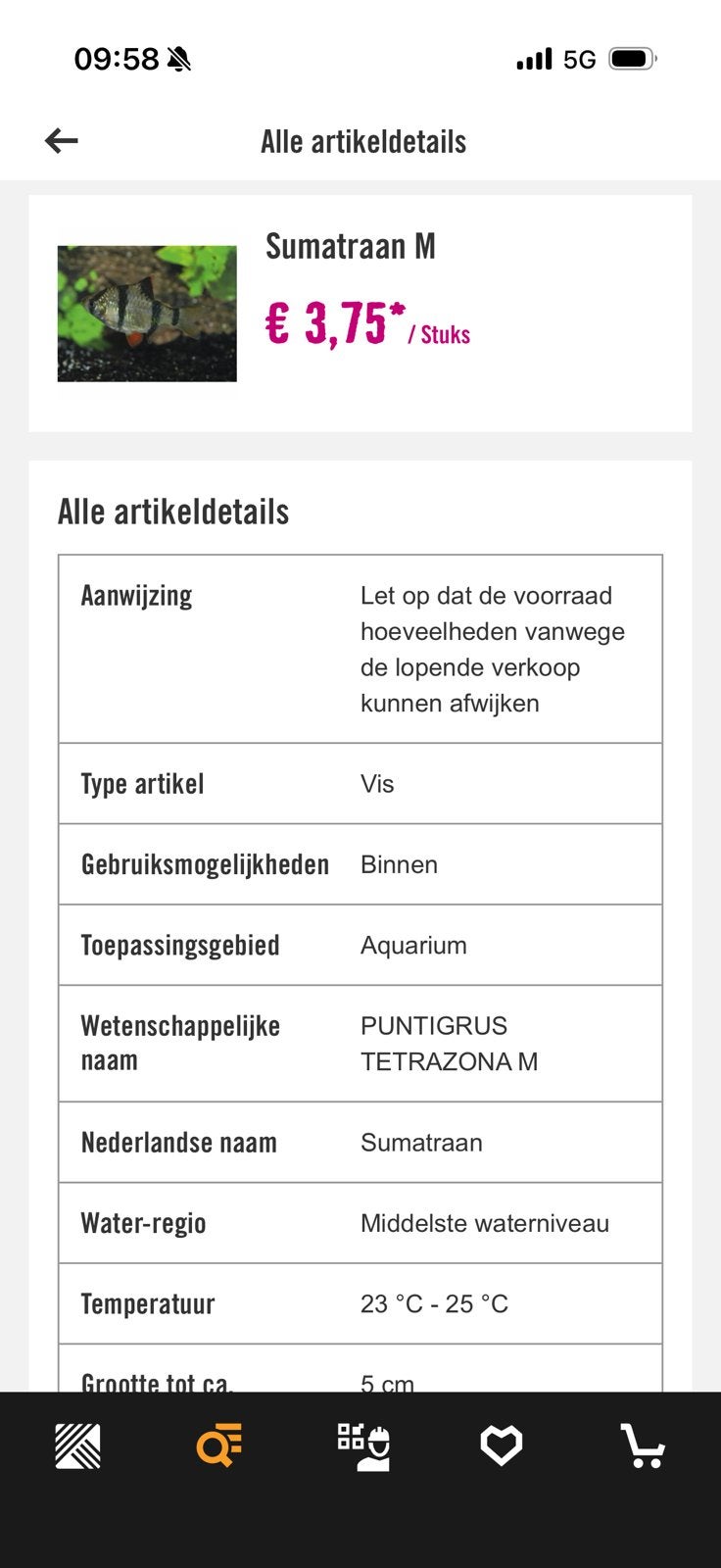Tap the Middelste waterniveau value
This screenshot has width=721, height=1568.
[x=485, y=1223]
